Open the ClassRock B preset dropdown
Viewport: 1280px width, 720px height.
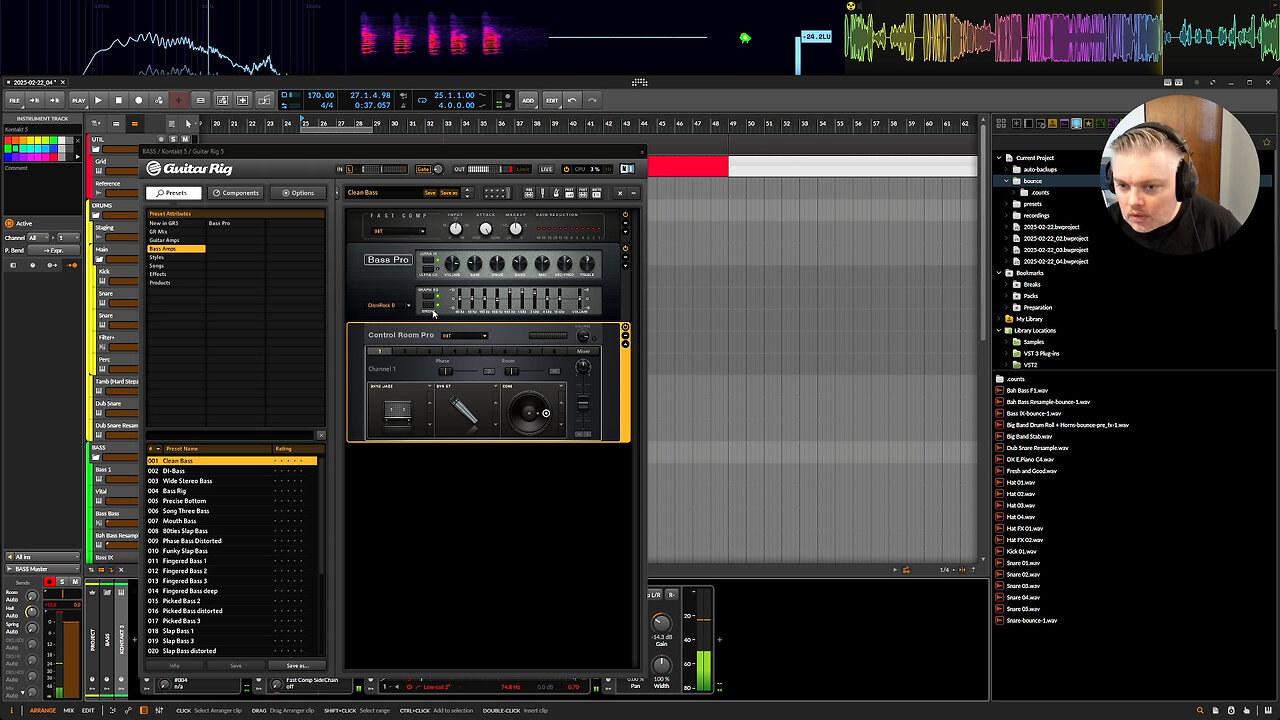389,305
